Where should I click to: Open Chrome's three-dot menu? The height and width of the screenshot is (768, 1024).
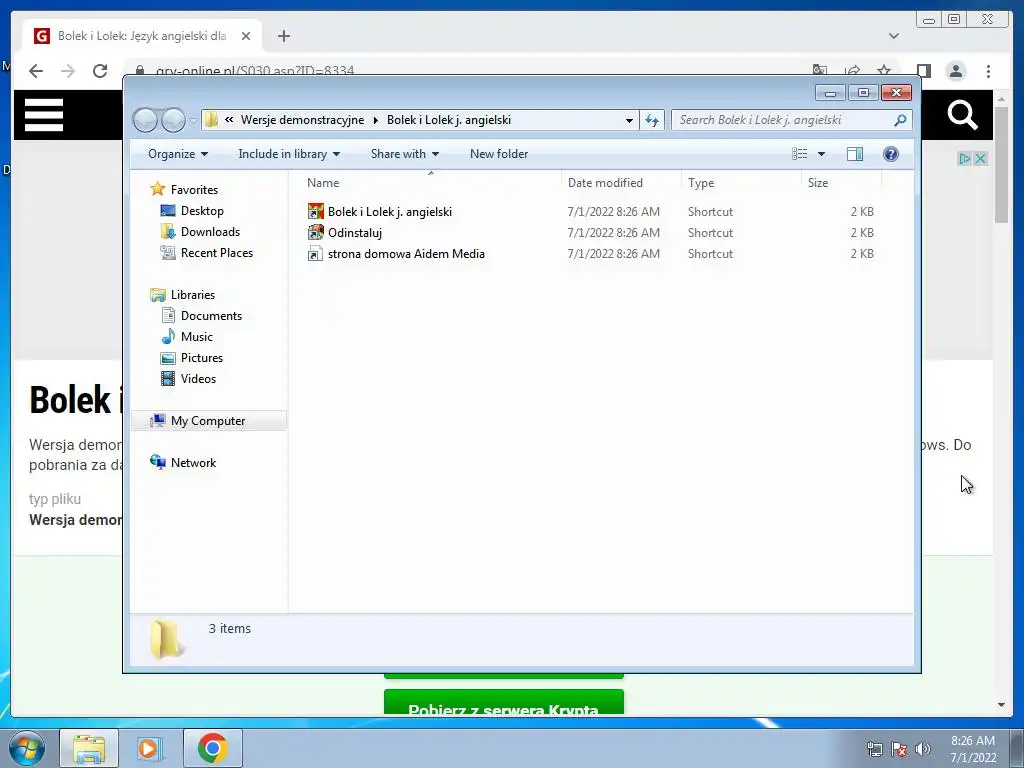(x=988, y=71)
